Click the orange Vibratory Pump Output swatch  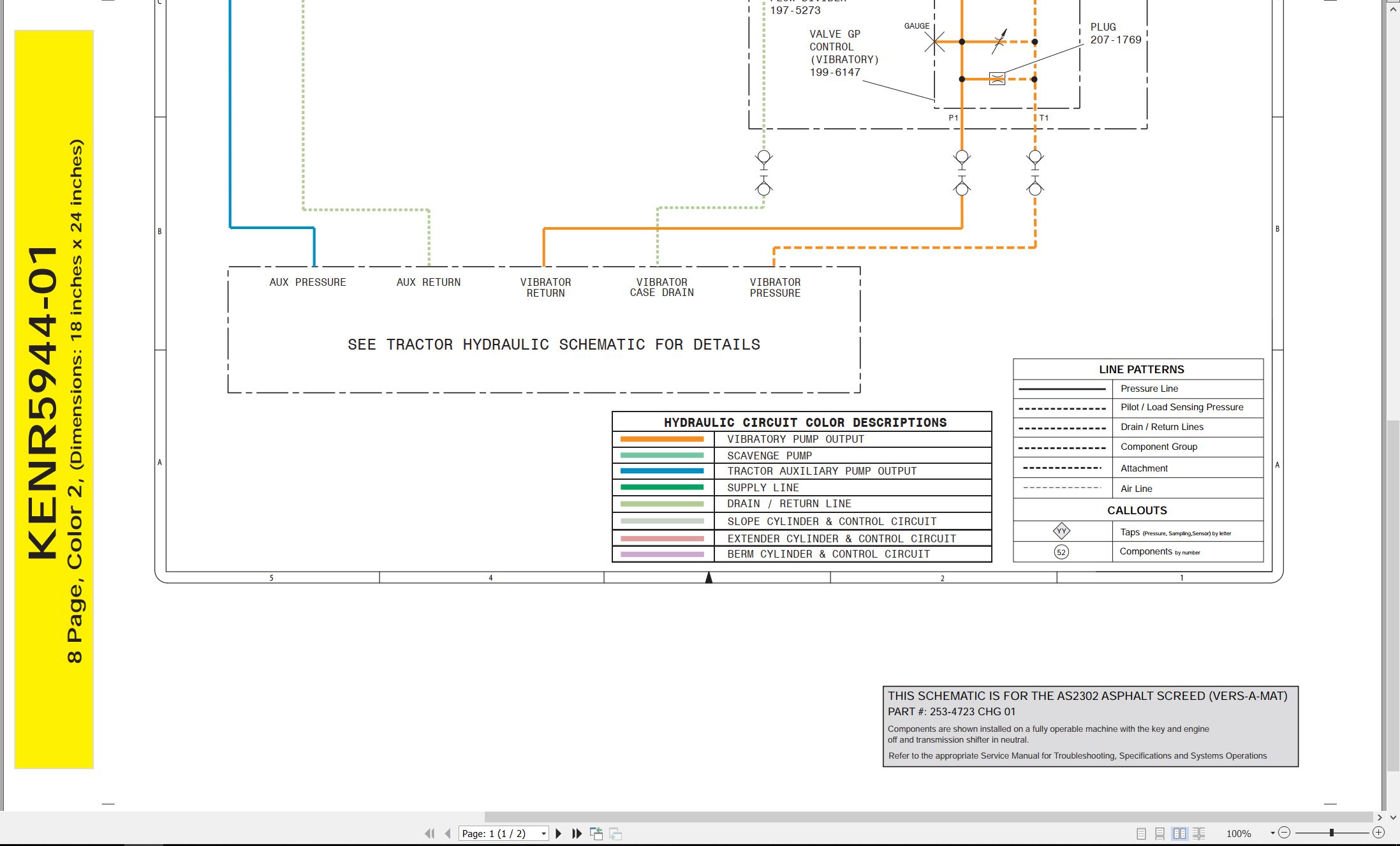tap(662, 439)
